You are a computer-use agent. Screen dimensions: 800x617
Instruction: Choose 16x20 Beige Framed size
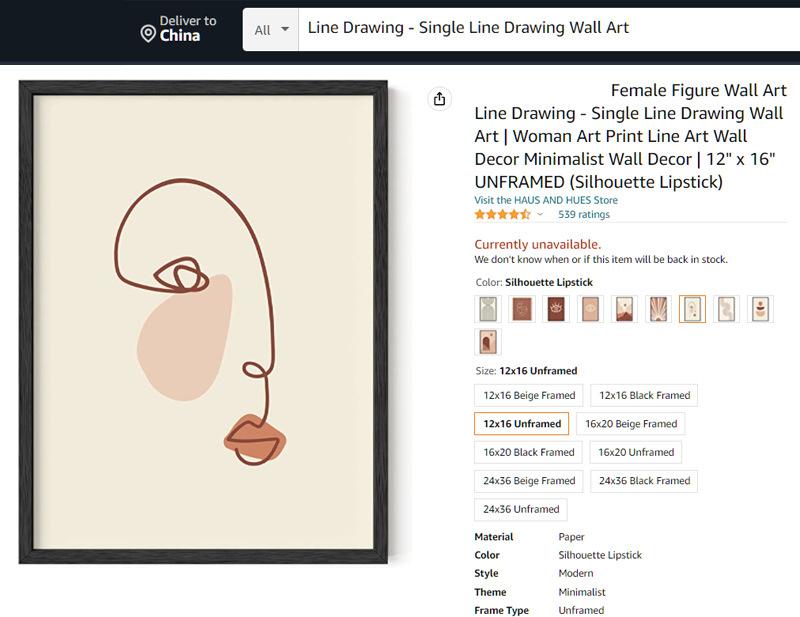(631, 424)
